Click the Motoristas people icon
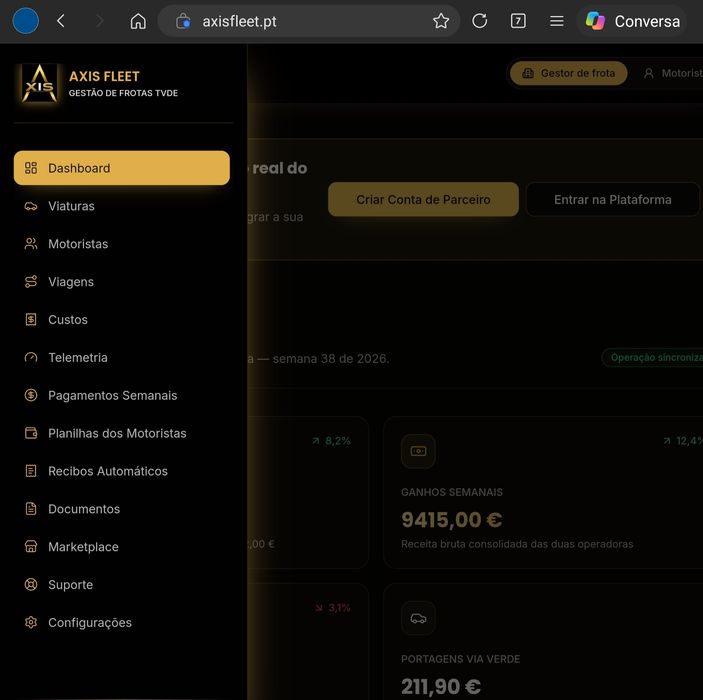 pos(31,244)
